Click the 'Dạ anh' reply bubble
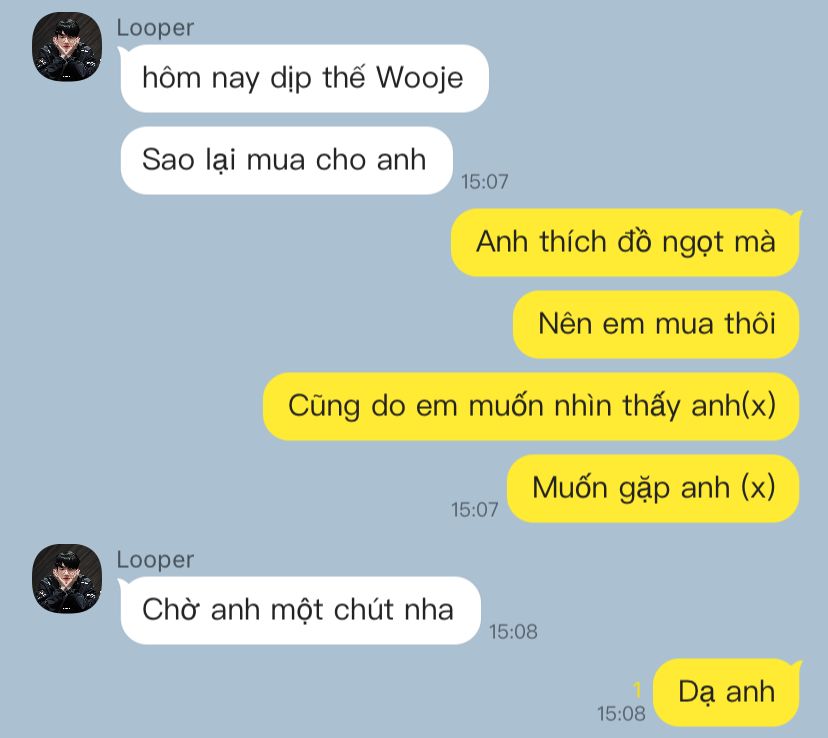The image size is (828, 738). coord(726,692)
